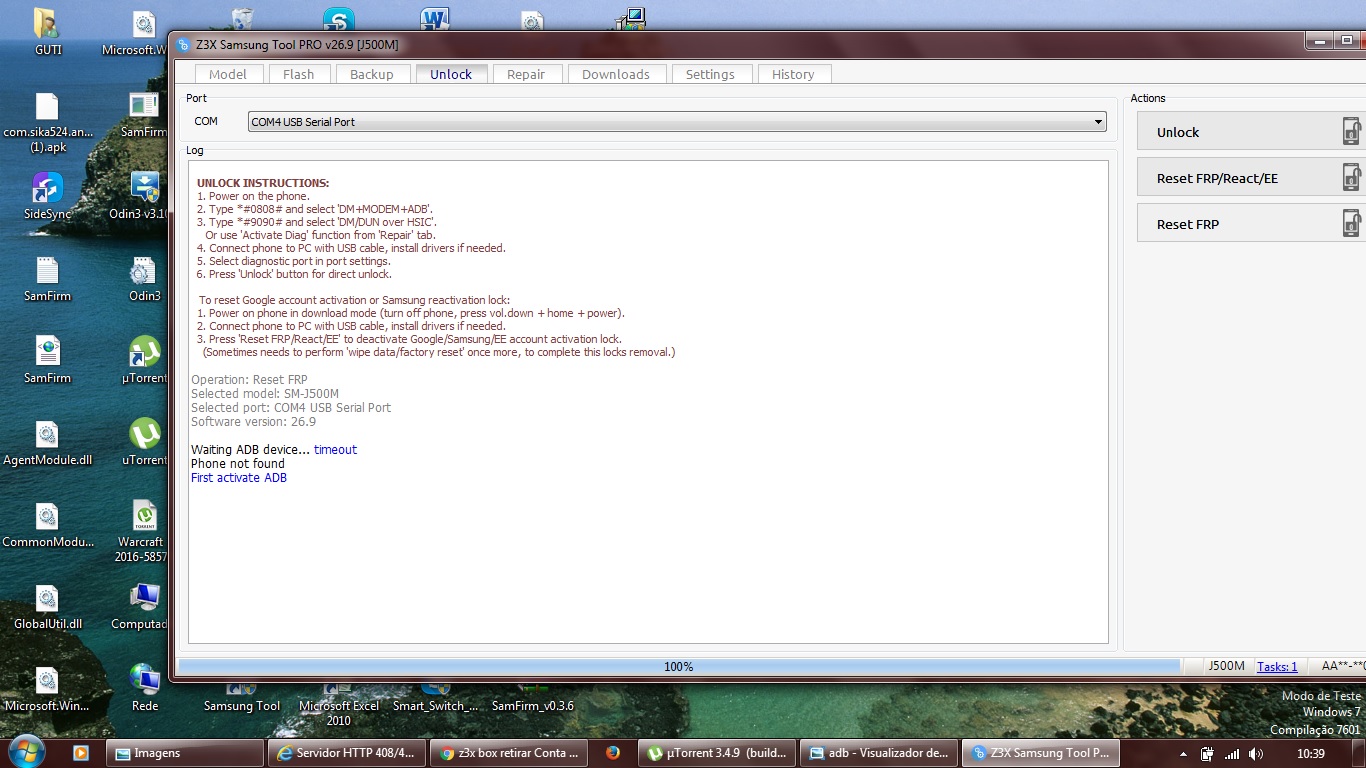Select the Unlock tab
The width and height of the screenshot is (1366, 768).
click(x=451, y=74)
